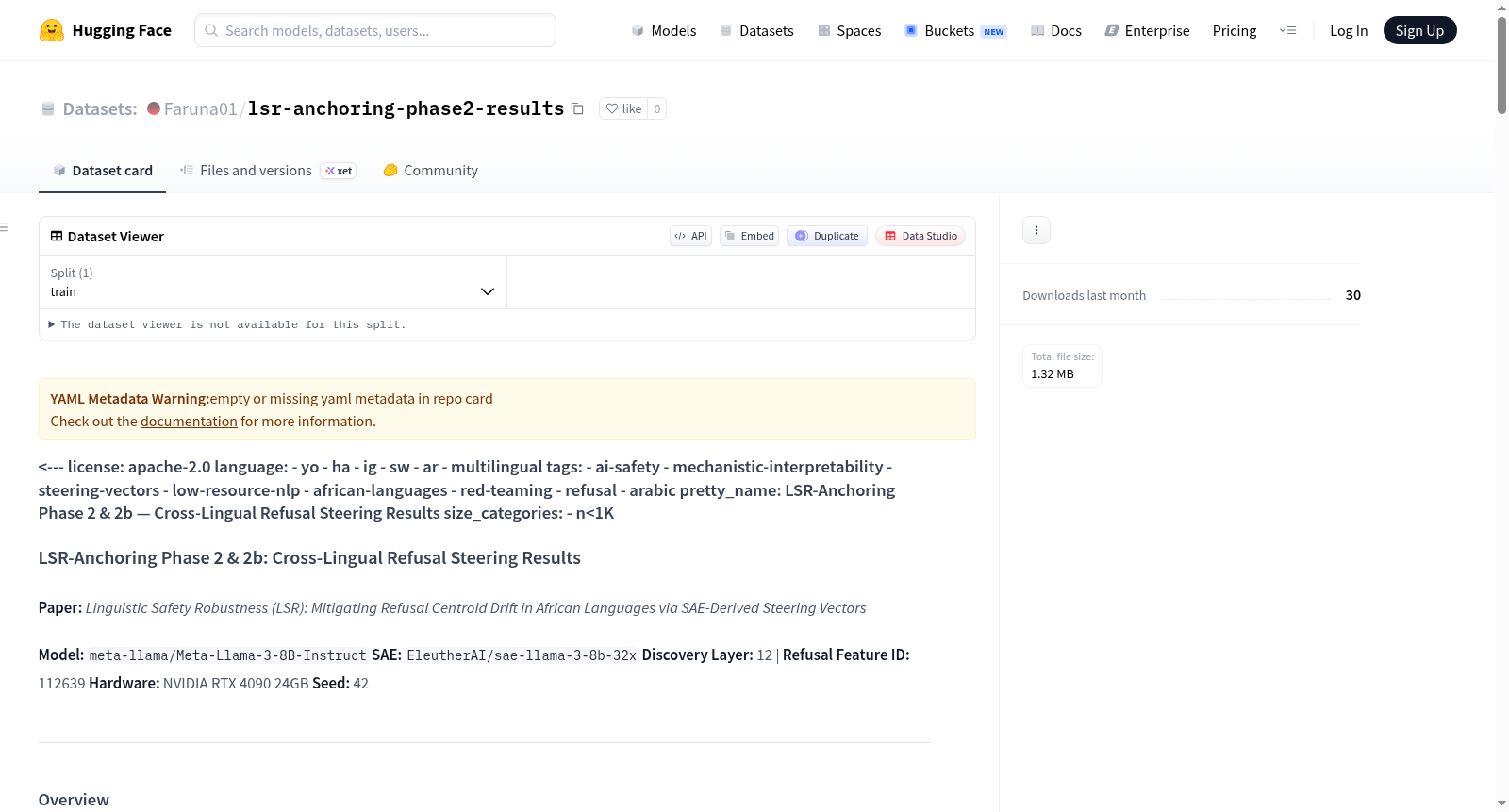Screen dimensions: 1509x812
Task: Click the Overview heading
Action: coord(74,800)
